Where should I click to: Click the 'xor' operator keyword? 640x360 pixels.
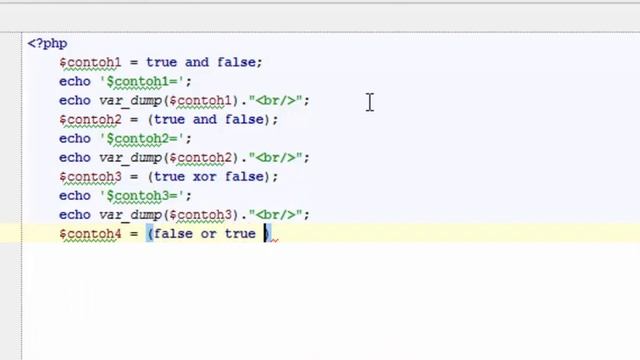click(204, 177)
